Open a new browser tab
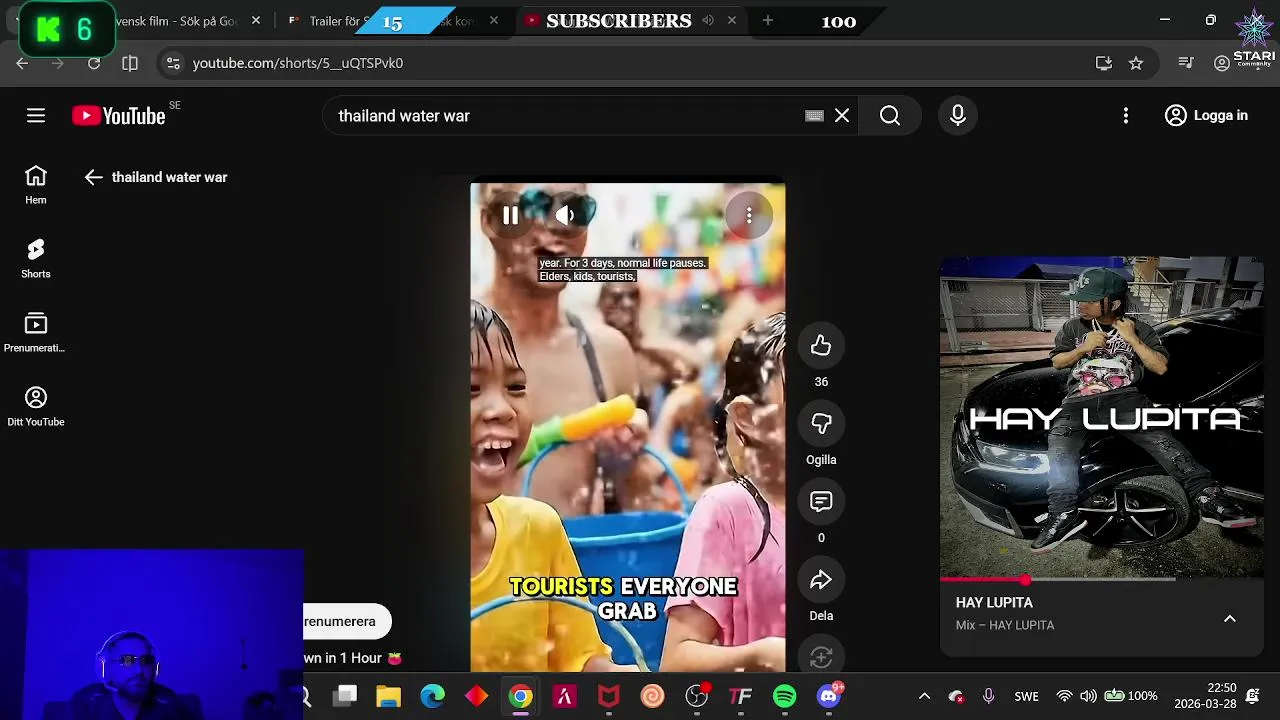Image resolution: width=1280 pixels, height=720 pixels. (x=767, y=20)
